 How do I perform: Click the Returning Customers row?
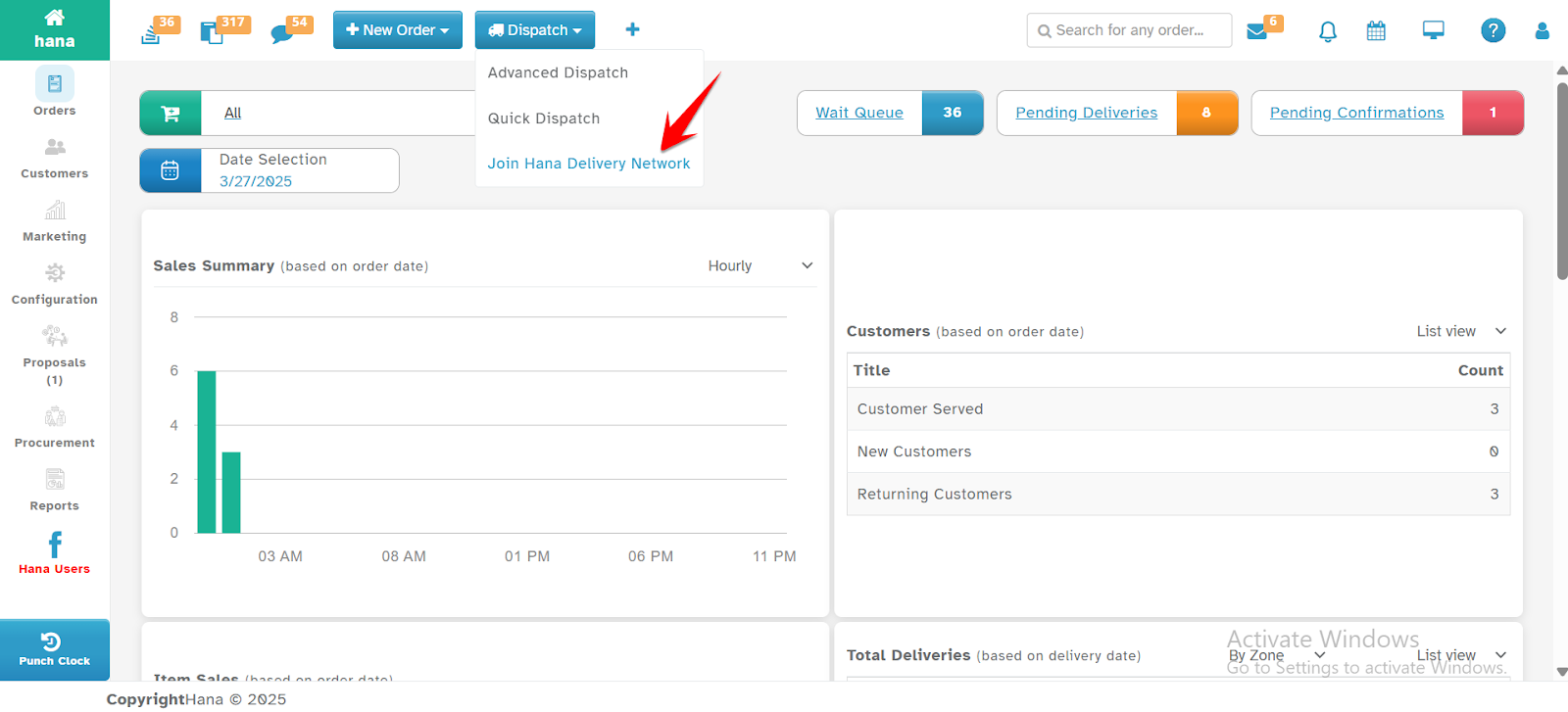[x=1178, y=494]
